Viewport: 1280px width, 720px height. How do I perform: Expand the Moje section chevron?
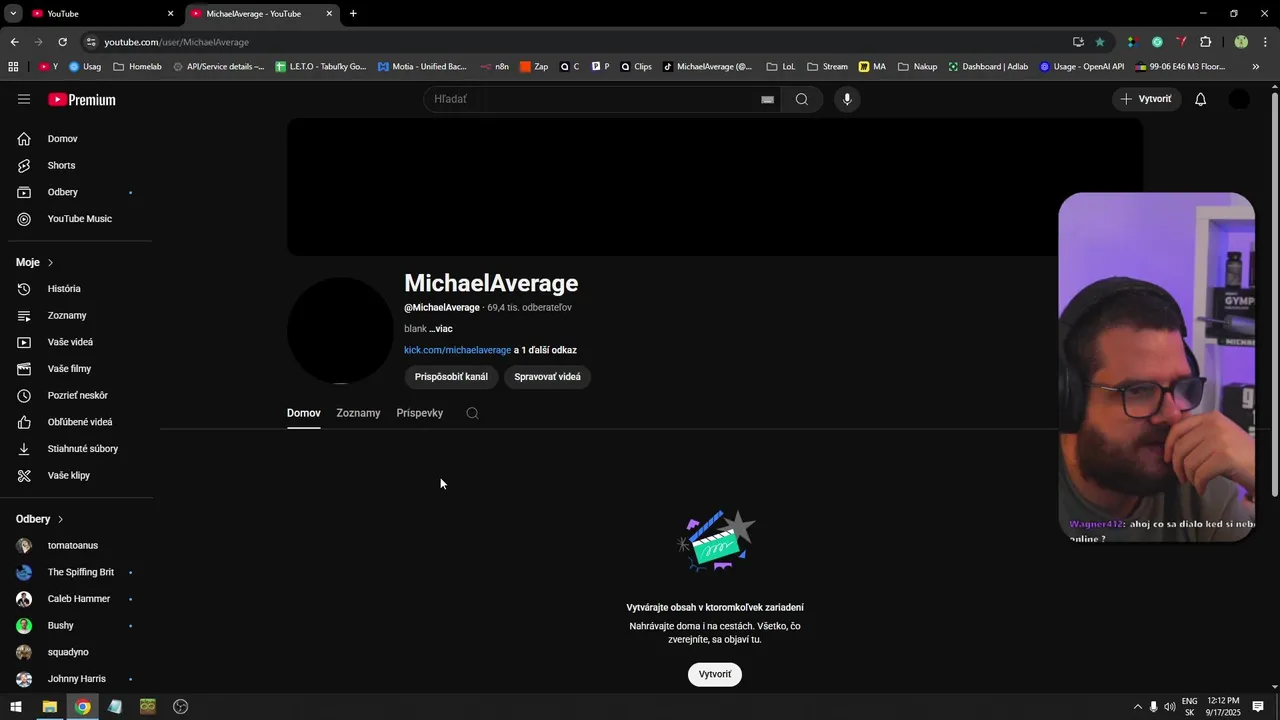click(50, 263)
